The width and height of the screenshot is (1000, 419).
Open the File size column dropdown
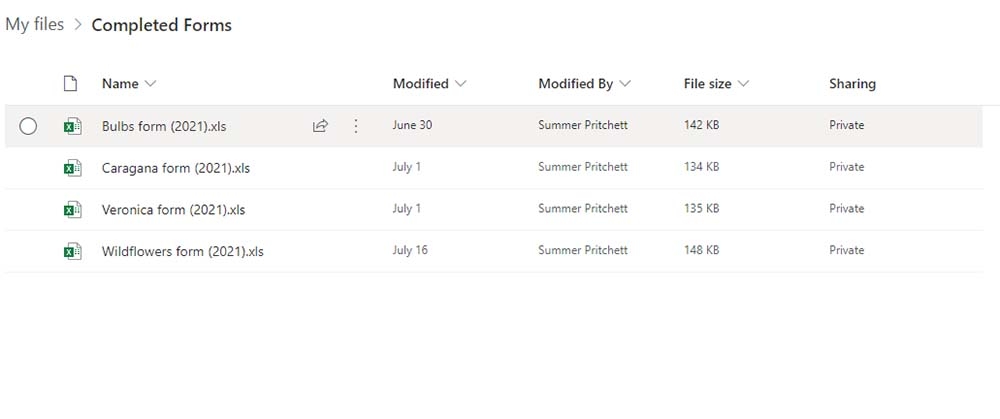743,84
